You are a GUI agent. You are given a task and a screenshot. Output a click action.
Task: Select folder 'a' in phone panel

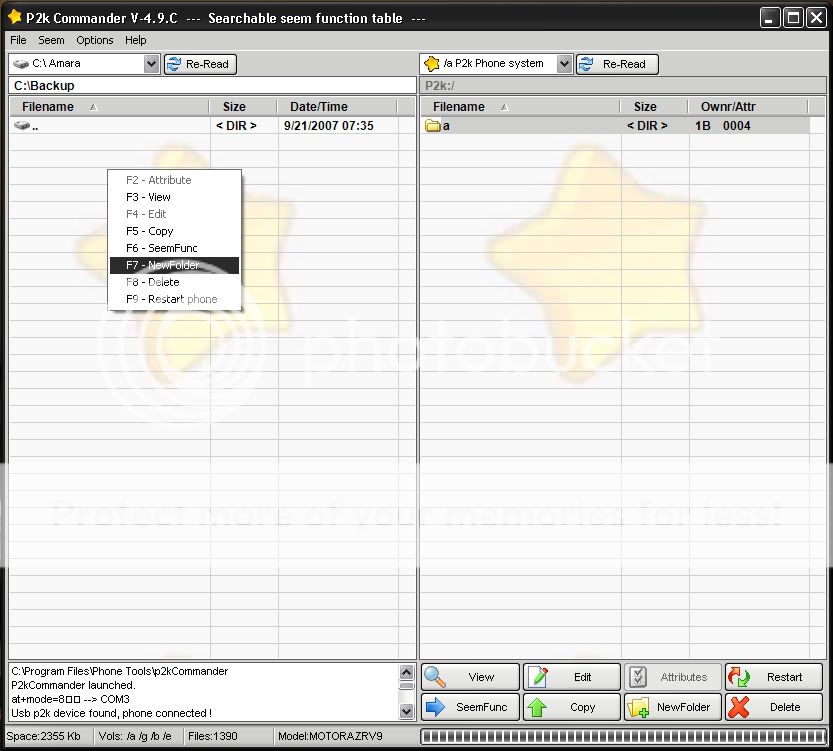(445, 126)
